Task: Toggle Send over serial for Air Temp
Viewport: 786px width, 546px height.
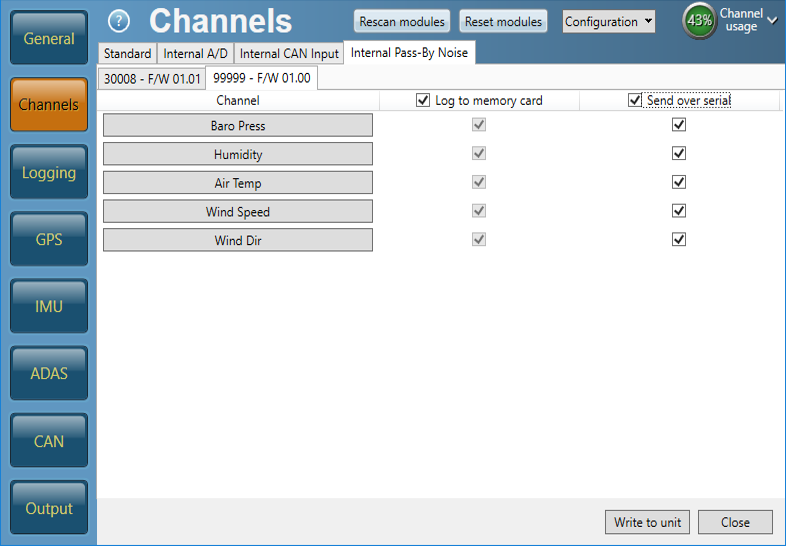Action: pos(679,182)
